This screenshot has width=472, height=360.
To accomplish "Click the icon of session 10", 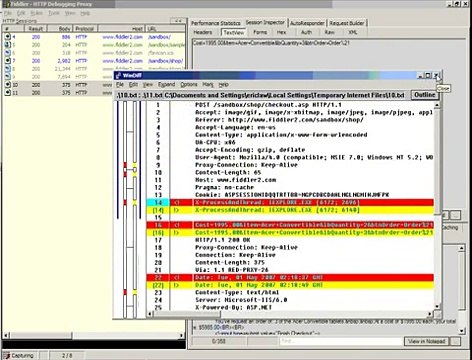I will tap(7, 85).
